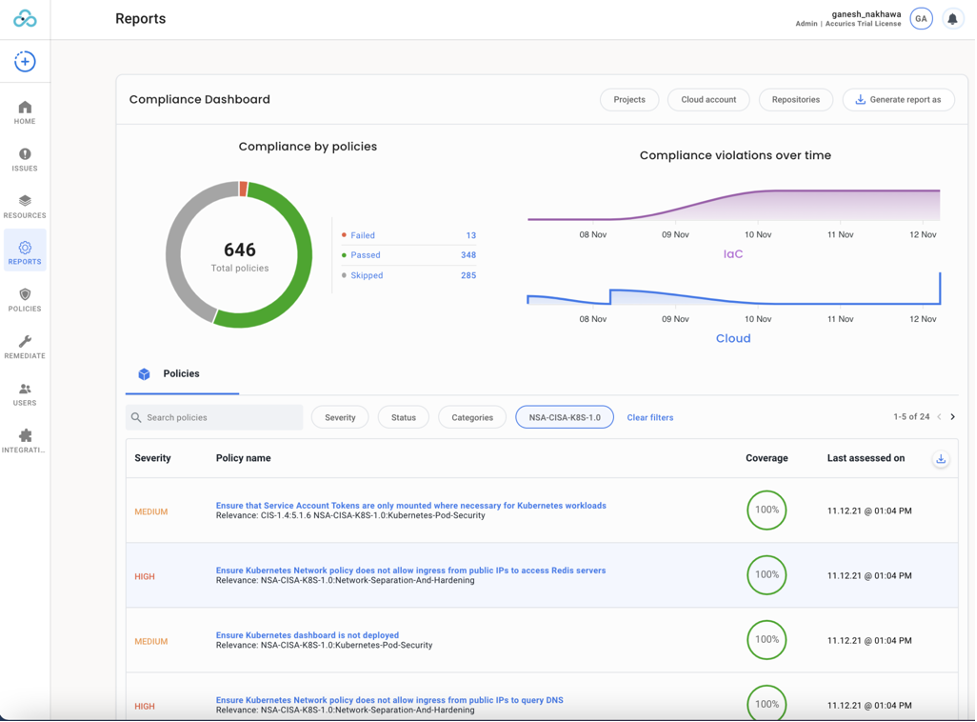Click the Accurics cloud logo
Image resolution: width=977 pixels, height=722 pixels.
click(x=25, y=19)
